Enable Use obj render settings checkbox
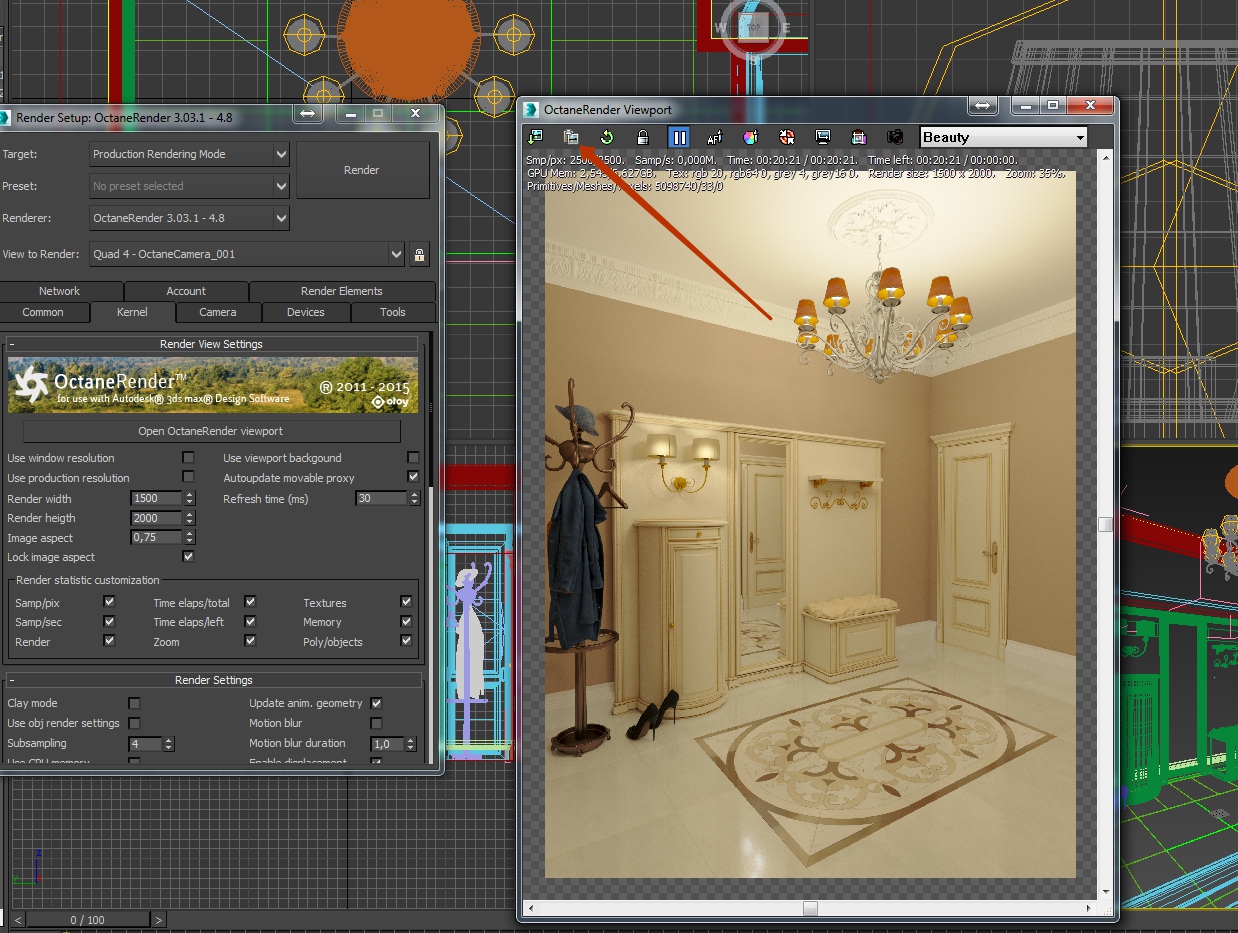This screenshot has height=933, width=1238. coord(134,723)
